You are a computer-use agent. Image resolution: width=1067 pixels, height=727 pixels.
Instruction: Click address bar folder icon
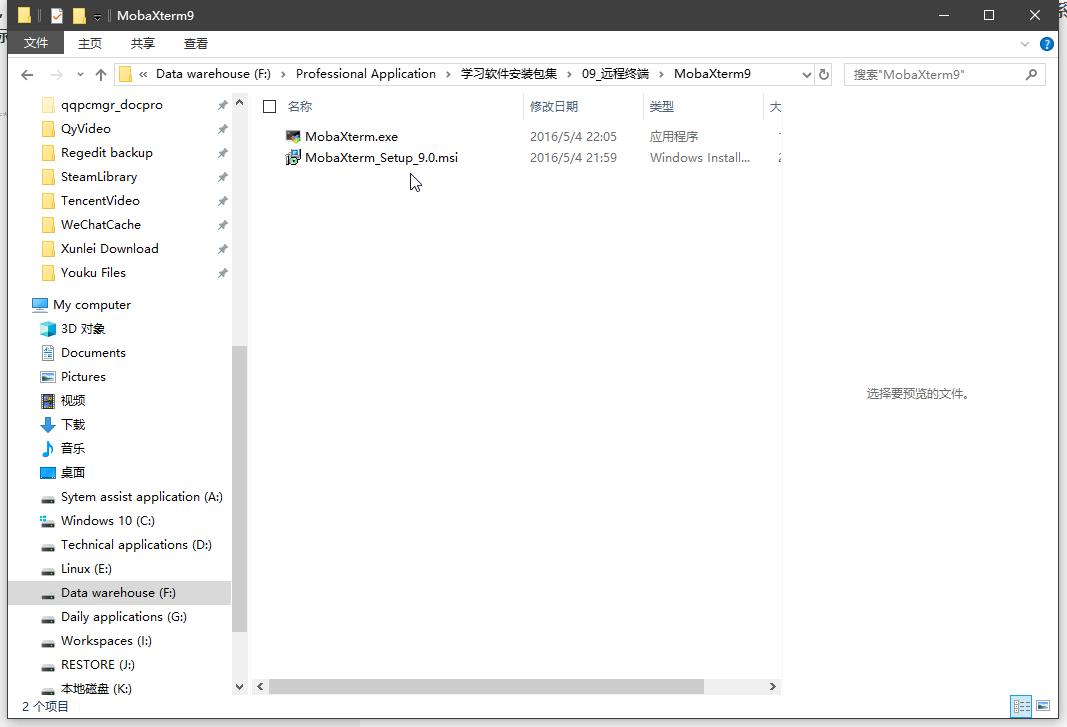tap(125, 74)
